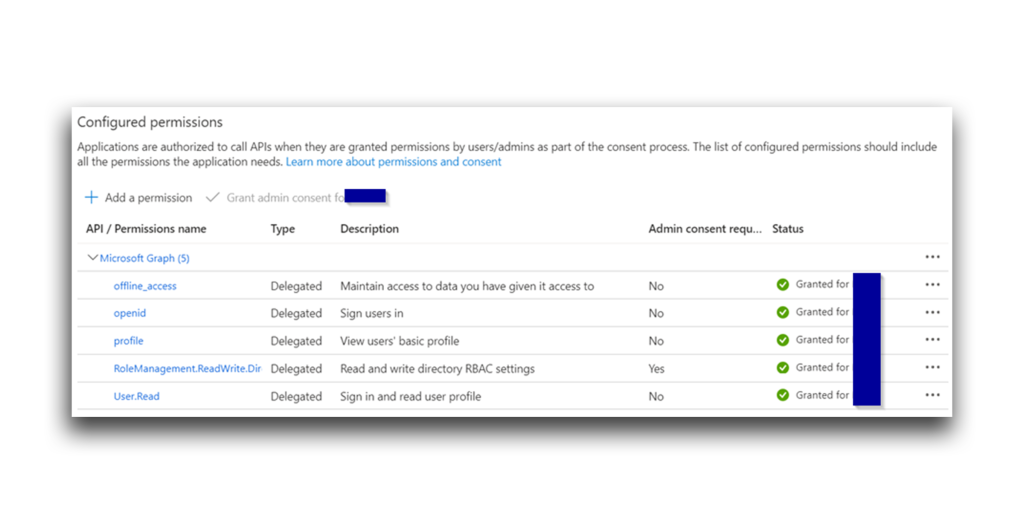Click 'No' admin consent in offline_access row

tap(656, 286)
